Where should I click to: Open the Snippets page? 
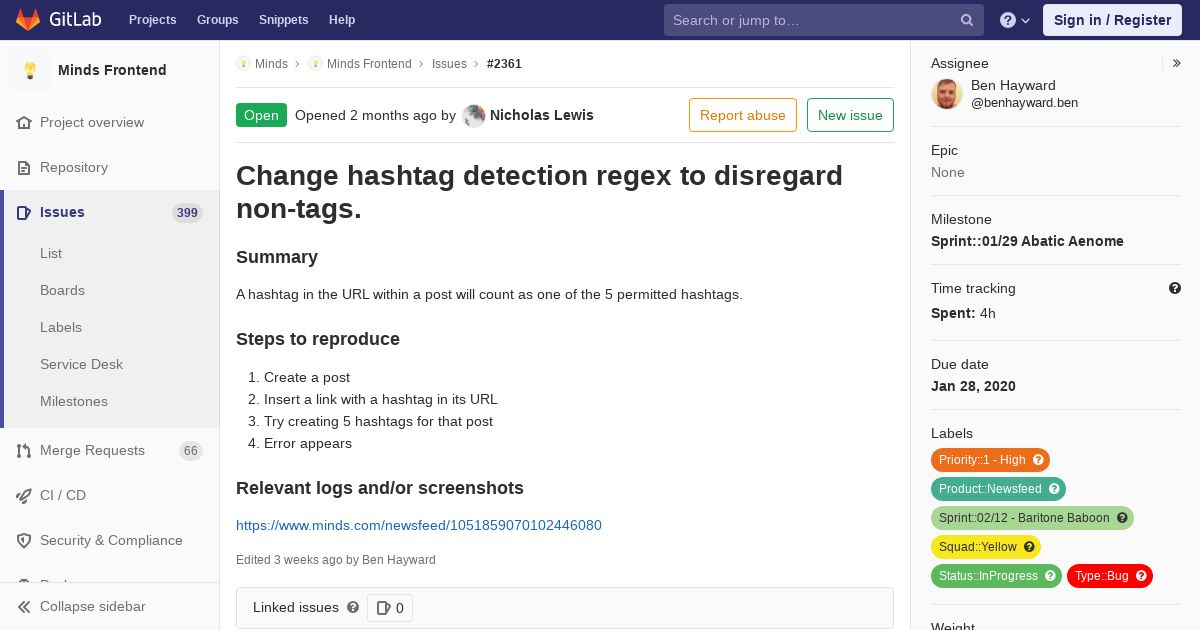click(284, 20)
